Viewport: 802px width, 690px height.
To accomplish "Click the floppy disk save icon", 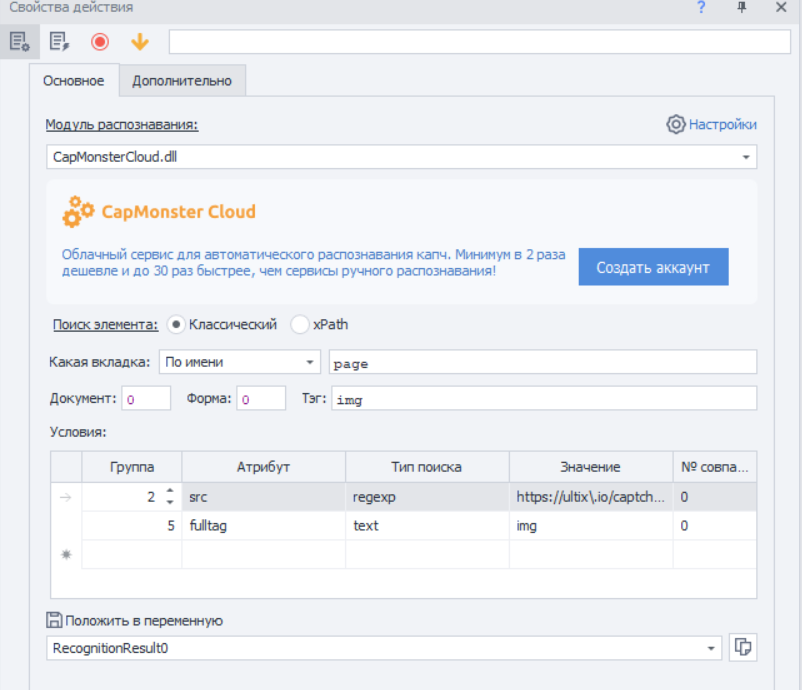I will point(54,620).
